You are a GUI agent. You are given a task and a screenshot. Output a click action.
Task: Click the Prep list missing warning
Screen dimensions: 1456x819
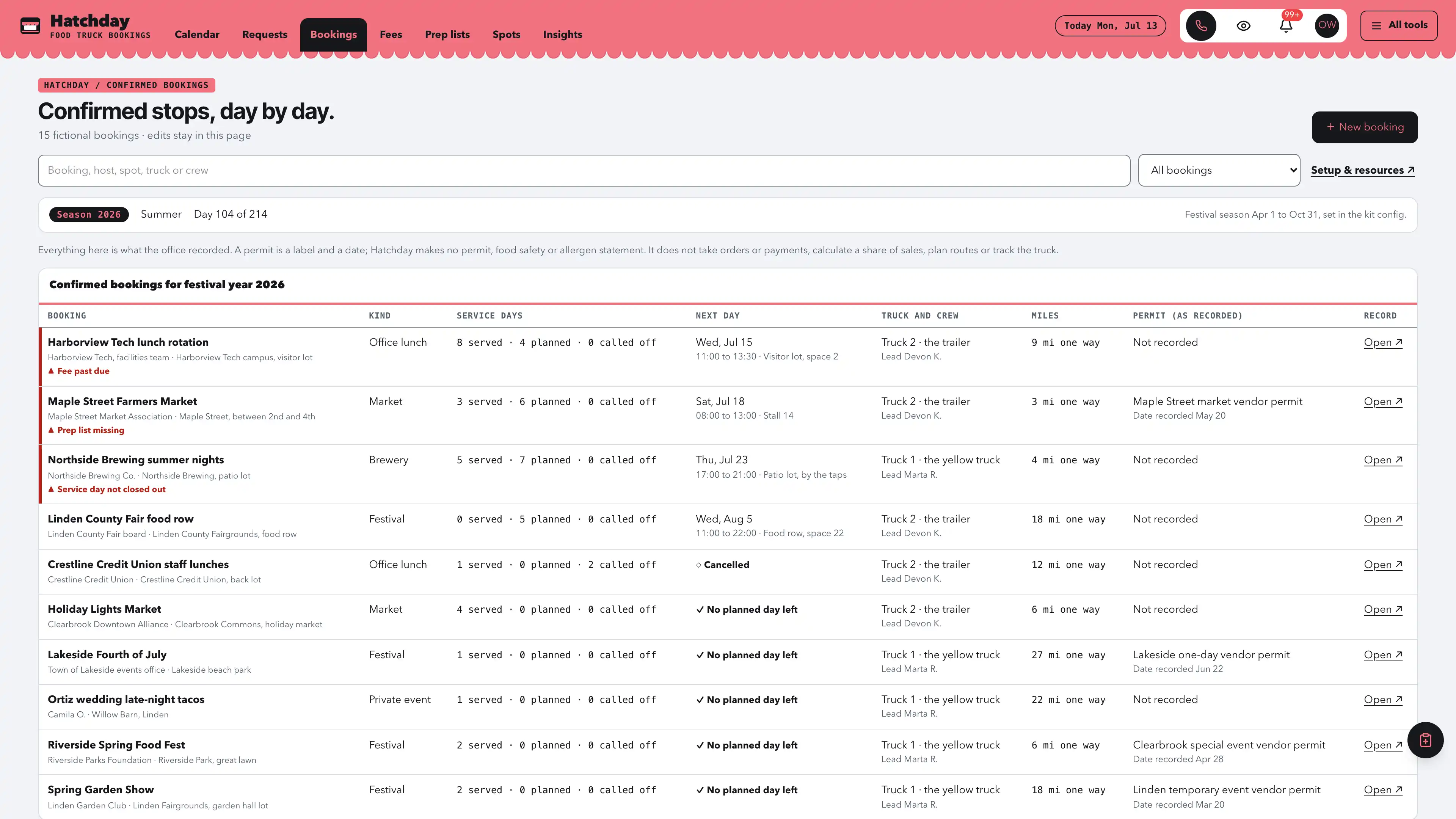pos(86,430)
